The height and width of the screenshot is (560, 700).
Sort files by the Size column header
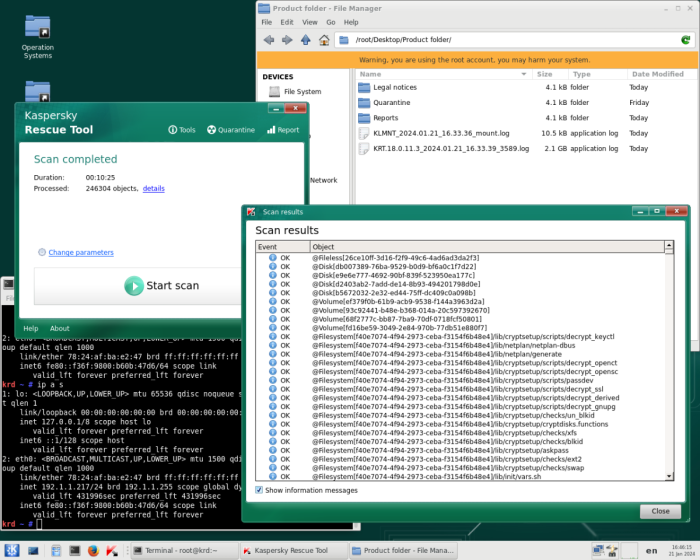[x=550, y=74]
